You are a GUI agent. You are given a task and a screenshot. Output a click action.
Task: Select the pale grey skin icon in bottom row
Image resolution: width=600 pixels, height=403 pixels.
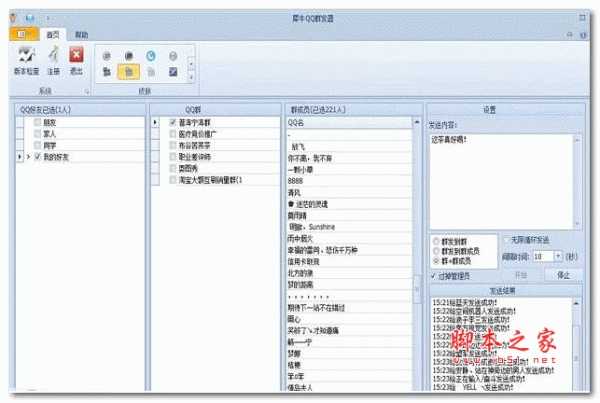click(151, 72)
